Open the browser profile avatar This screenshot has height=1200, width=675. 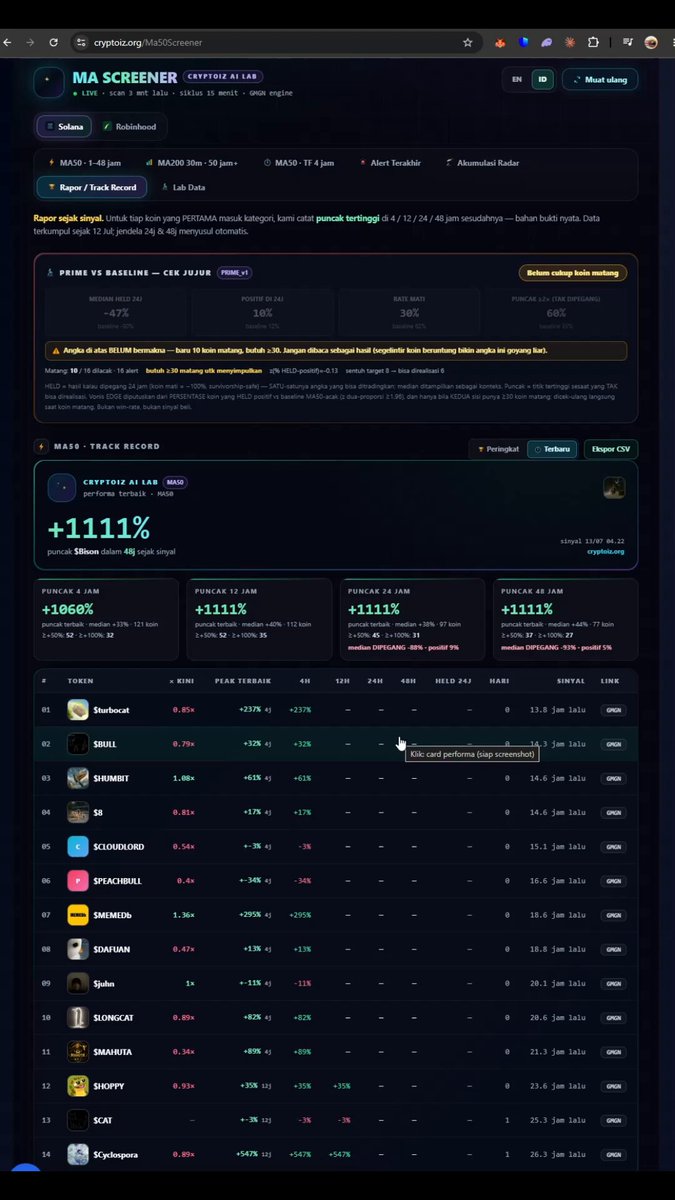(x=651, y=43)
